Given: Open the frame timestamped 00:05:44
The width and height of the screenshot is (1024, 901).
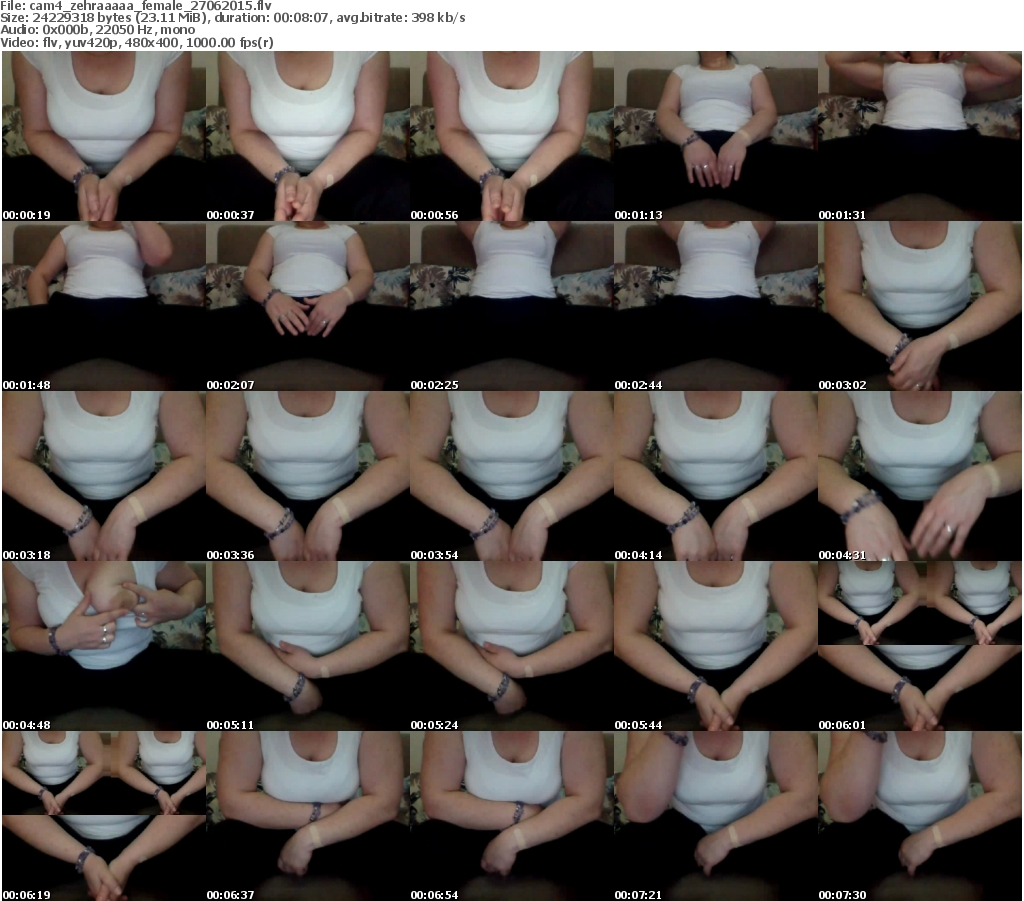Looking at the screenshot, I should (x=716, y=646).
